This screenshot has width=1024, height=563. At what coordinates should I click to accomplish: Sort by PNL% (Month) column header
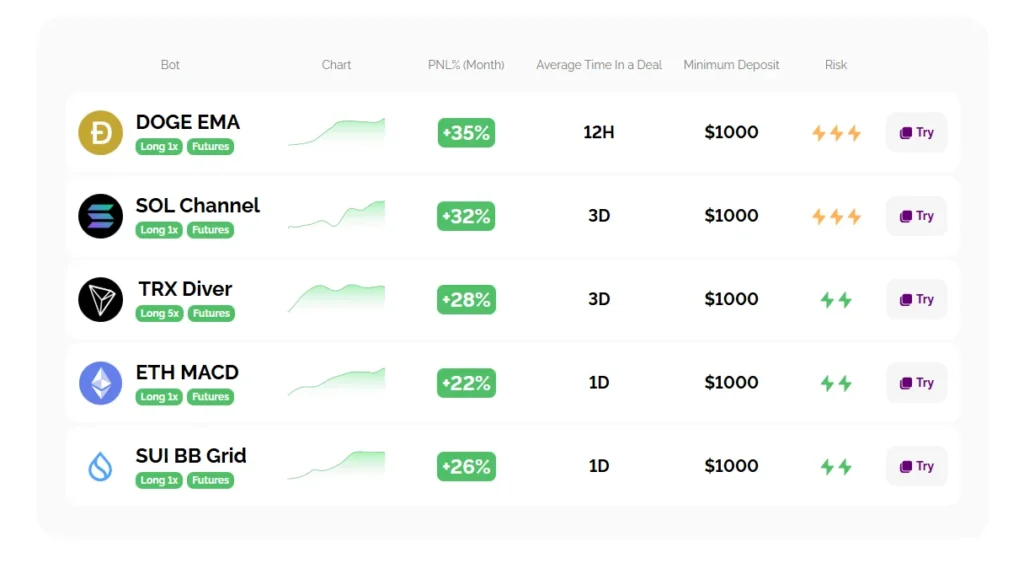466,65
